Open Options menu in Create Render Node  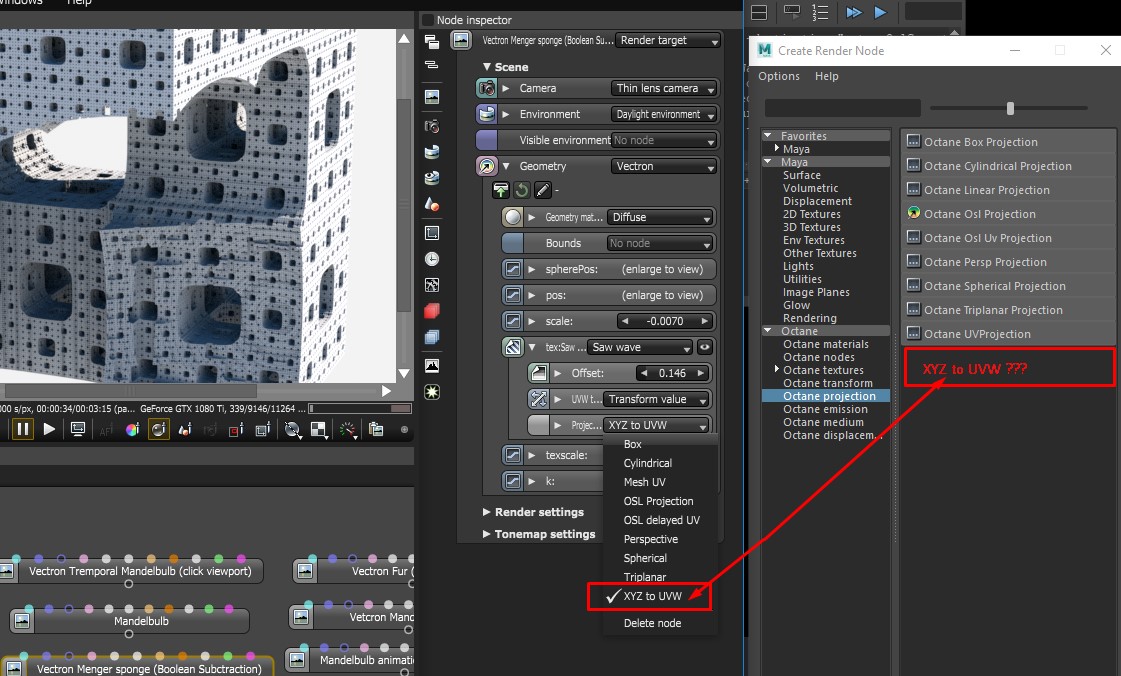pyautogui.click(x=779, y=76)
